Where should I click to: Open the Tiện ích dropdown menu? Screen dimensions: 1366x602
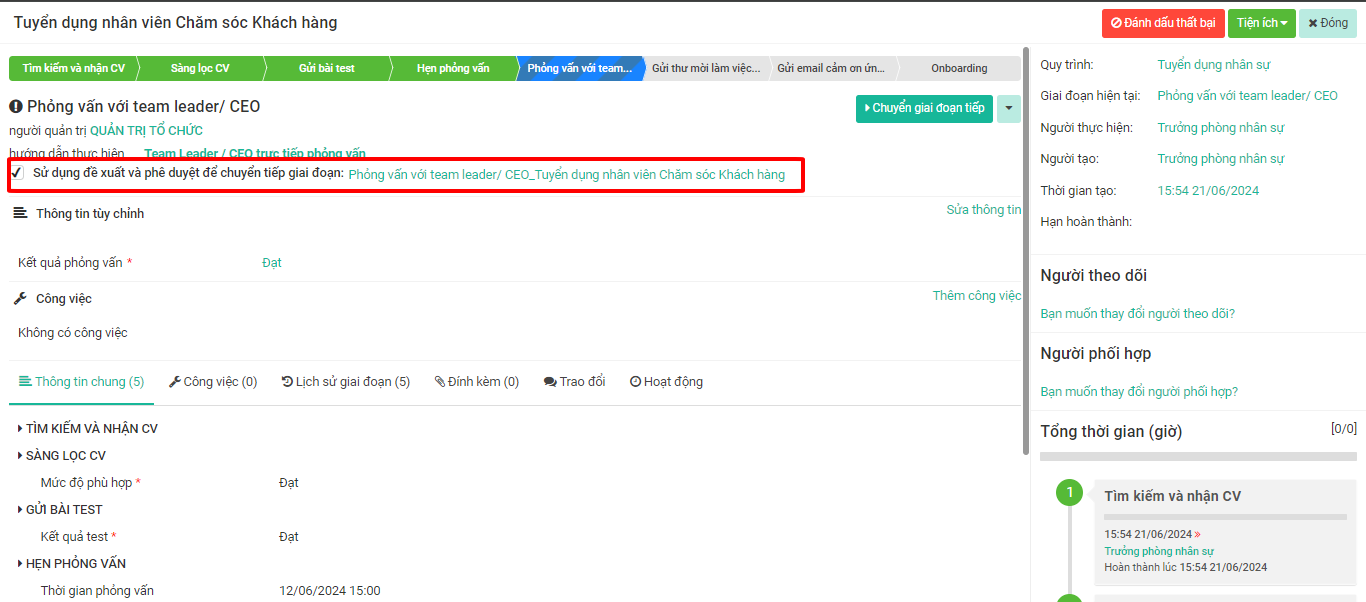click(1261, 23)
